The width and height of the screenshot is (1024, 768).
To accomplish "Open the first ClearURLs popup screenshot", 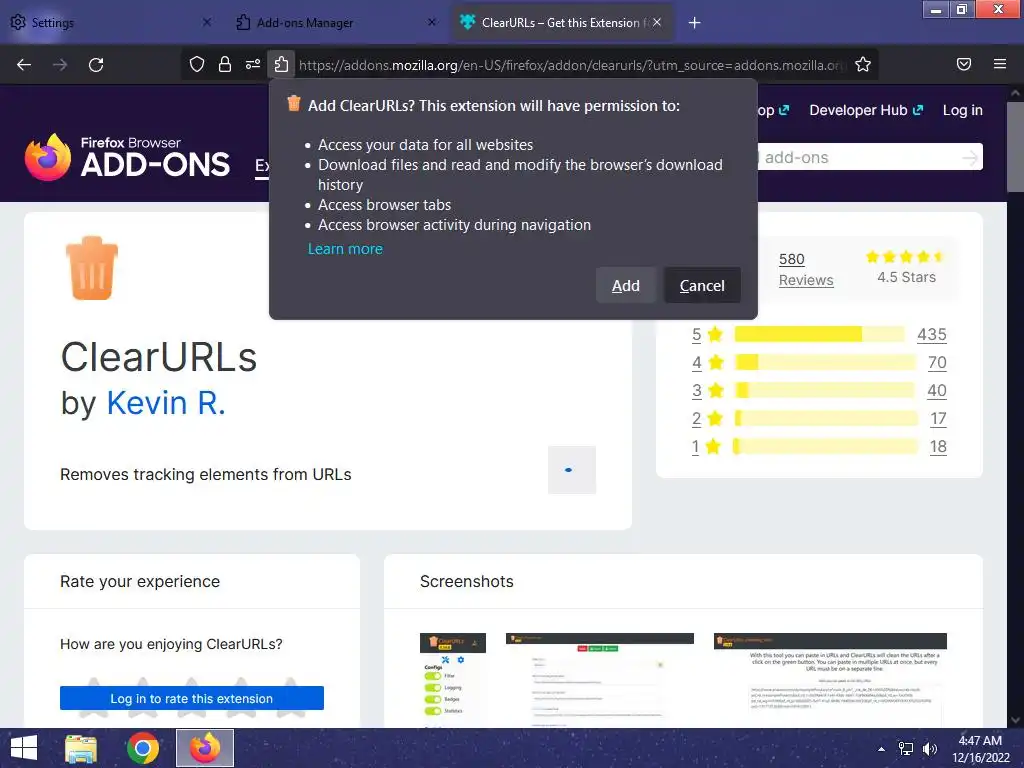I will coord(453,680).
